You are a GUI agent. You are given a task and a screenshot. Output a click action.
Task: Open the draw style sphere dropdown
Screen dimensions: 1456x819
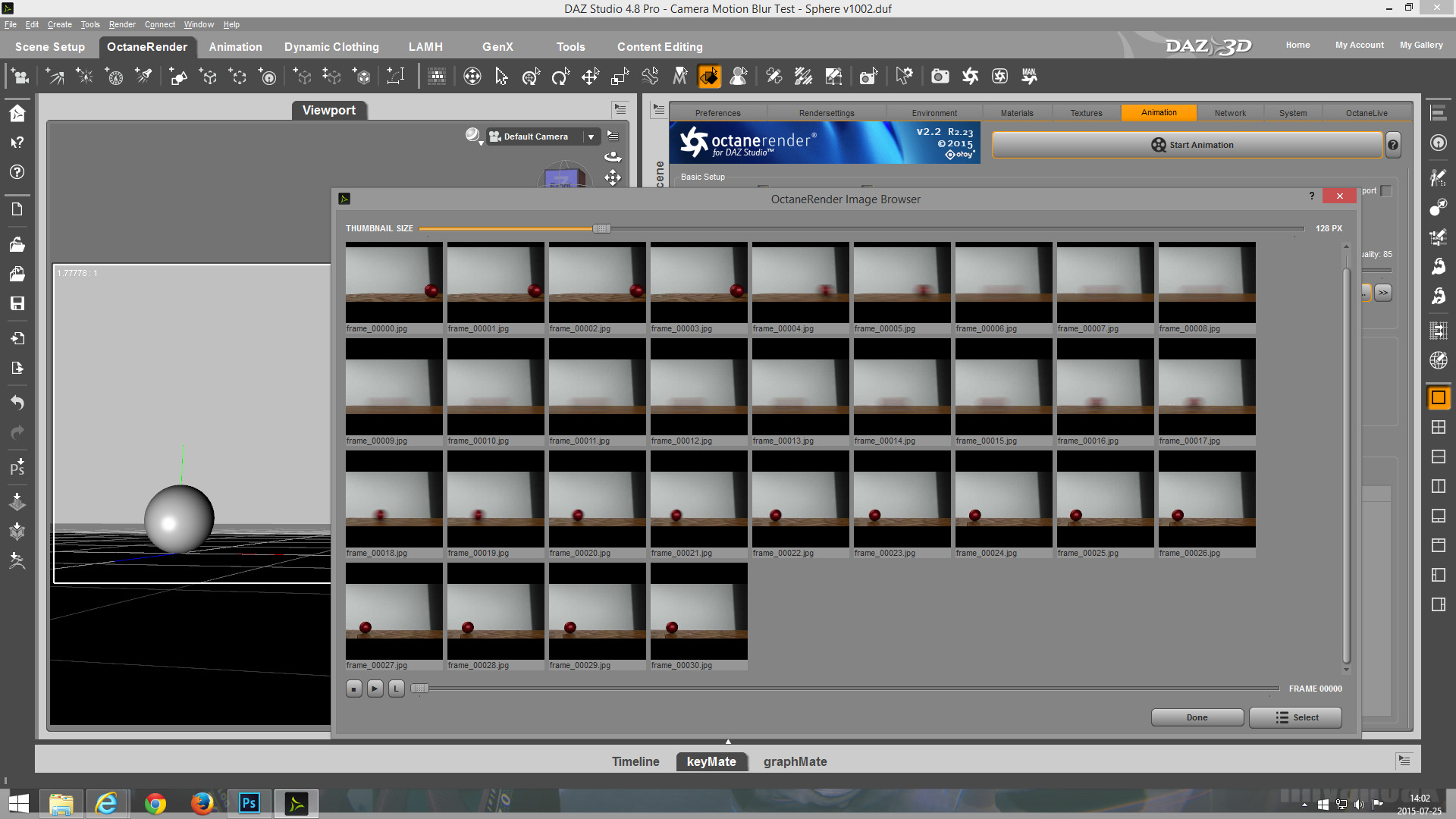click(474, 136)
